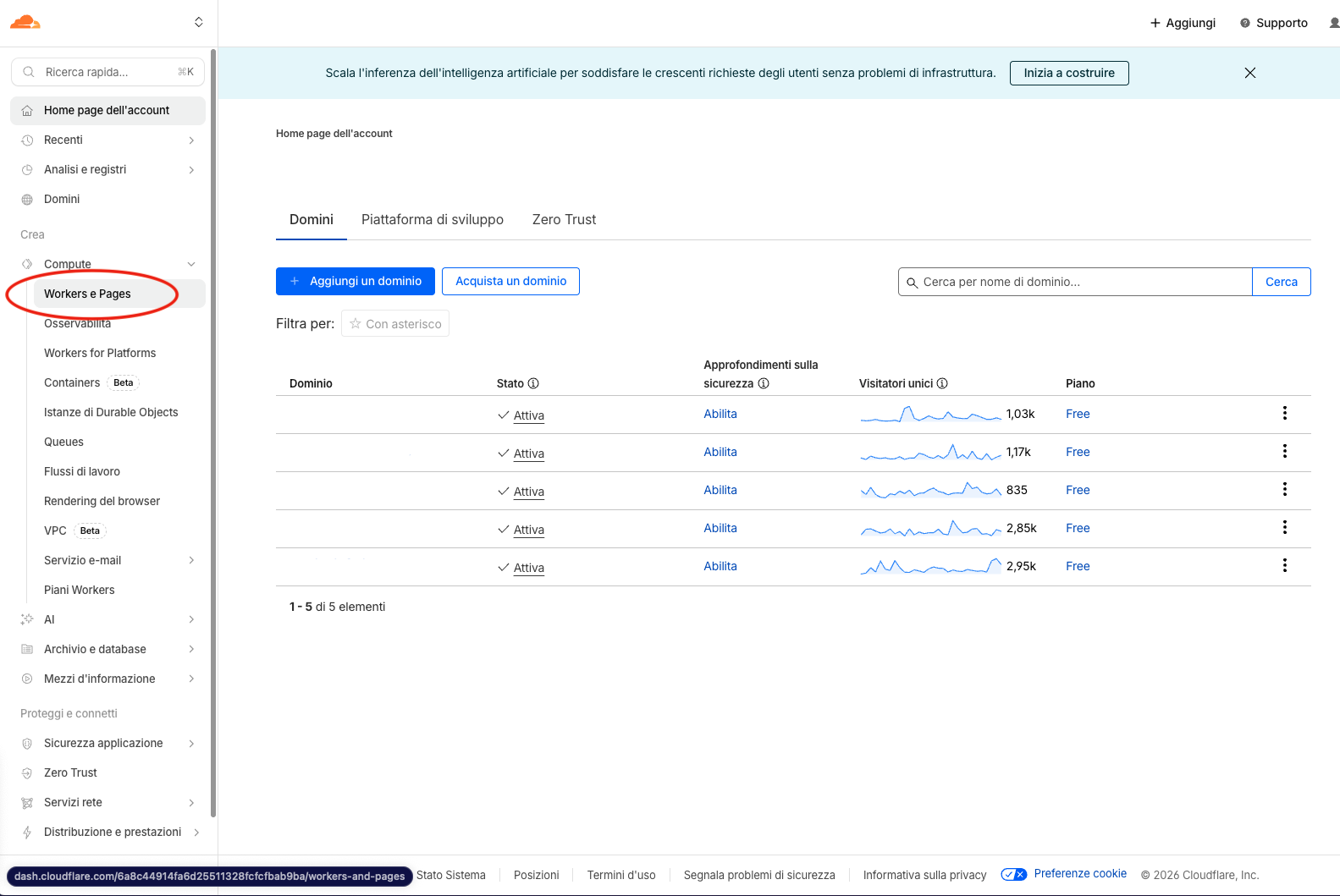
Task: Open Workers for Platforms
Action: click(x=100, y=353)
